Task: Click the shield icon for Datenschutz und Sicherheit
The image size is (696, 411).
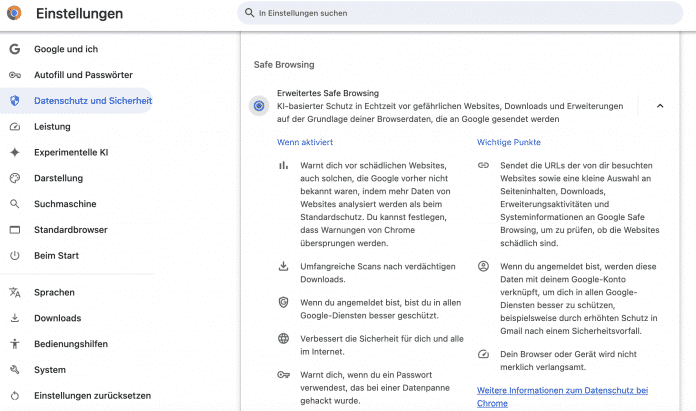Action: pos(15,101)
